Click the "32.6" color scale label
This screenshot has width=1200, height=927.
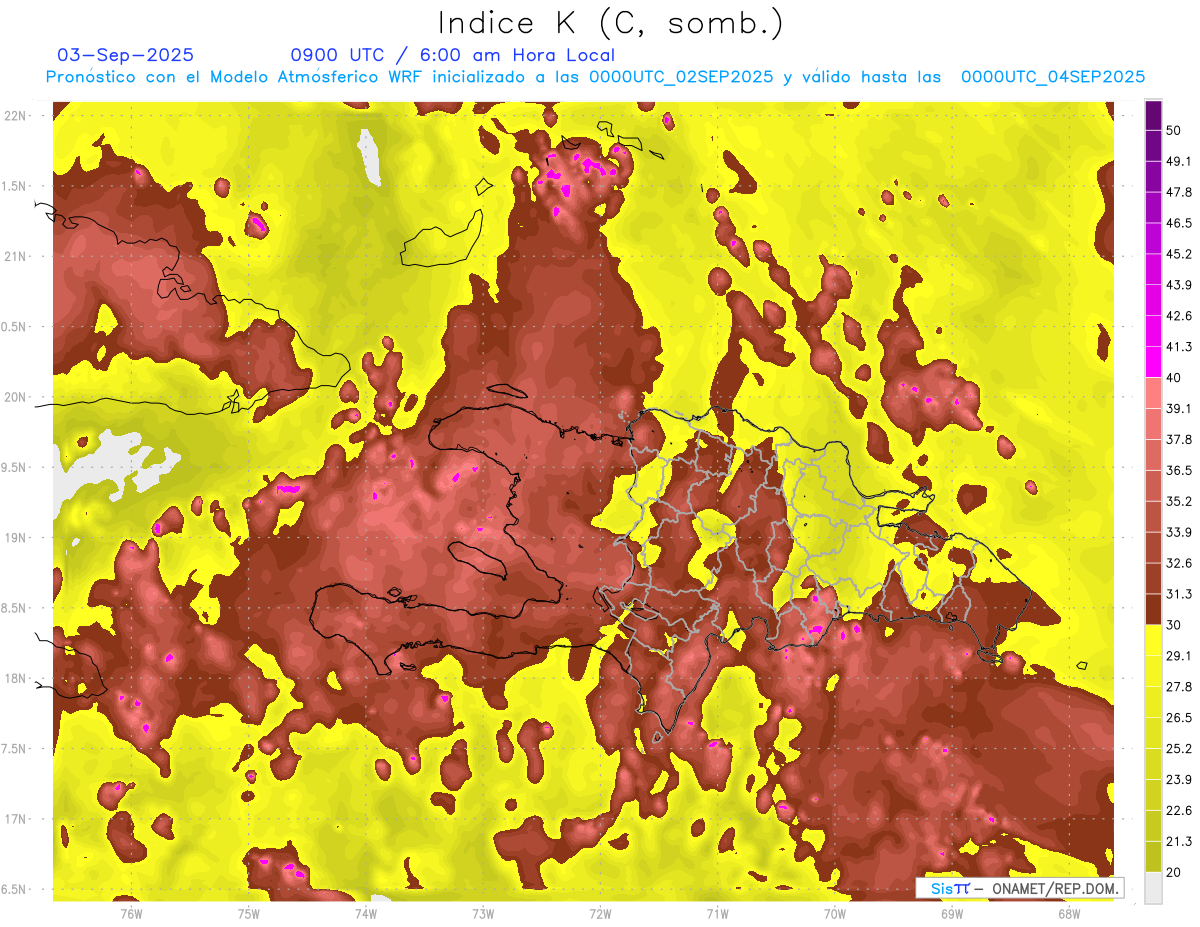pyautogui.click(x=1178, y=563)
